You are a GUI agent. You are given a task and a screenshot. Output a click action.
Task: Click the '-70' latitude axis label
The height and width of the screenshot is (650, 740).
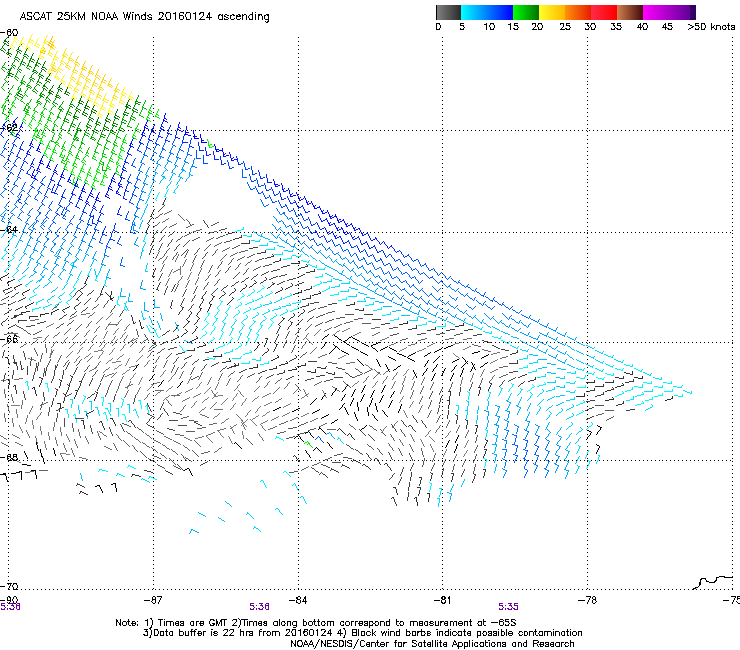[x=9, y=587]
